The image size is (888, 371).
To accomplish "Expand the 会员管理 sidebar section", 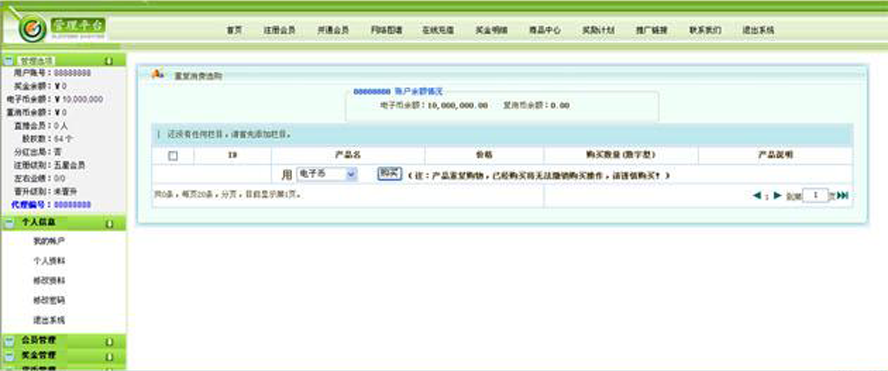I will pyautogui.click(x=109, y=342).
